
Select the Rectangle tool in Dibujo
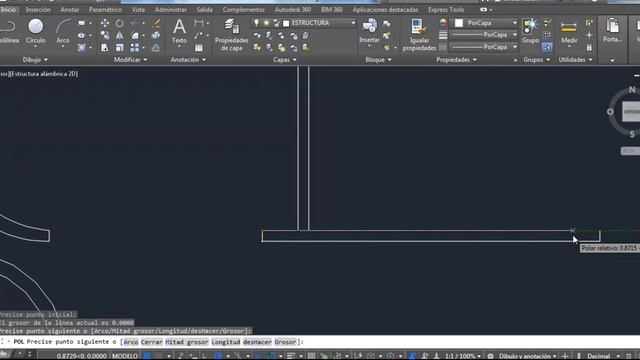[x=82, y=23]
